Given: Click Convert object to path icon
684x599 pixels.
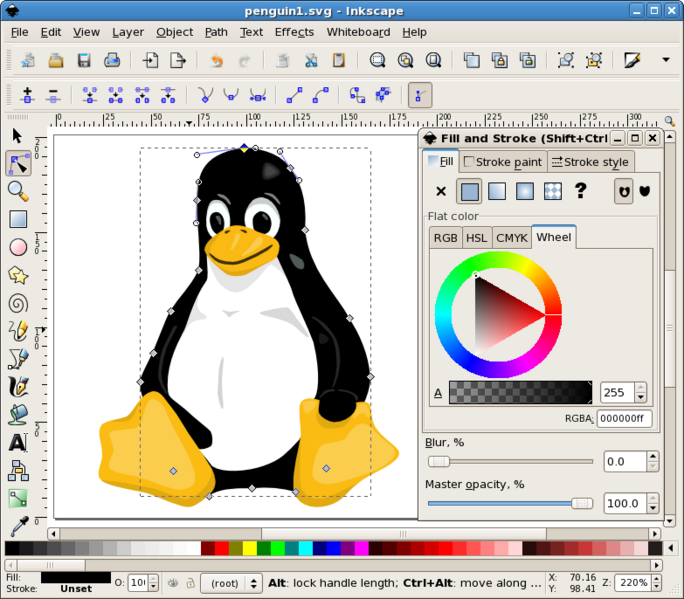Looking at the screenshot, I should click(357, 95).
